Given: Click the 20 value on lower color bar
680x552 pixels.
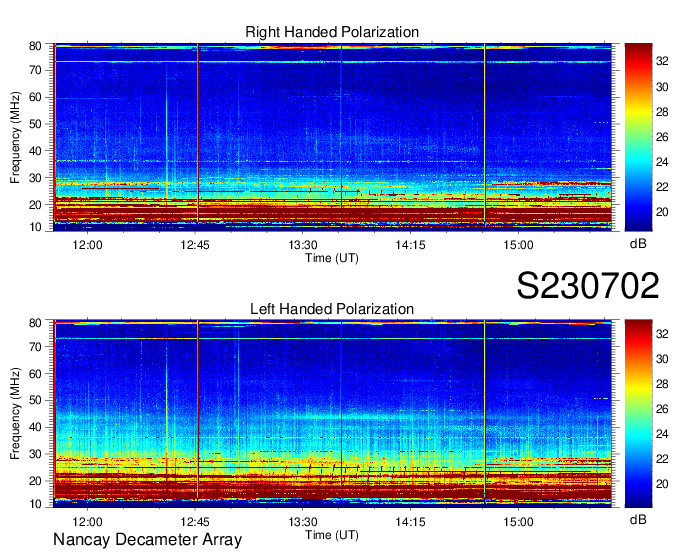Looking at the screenshot, I should [x=662, y=483].
